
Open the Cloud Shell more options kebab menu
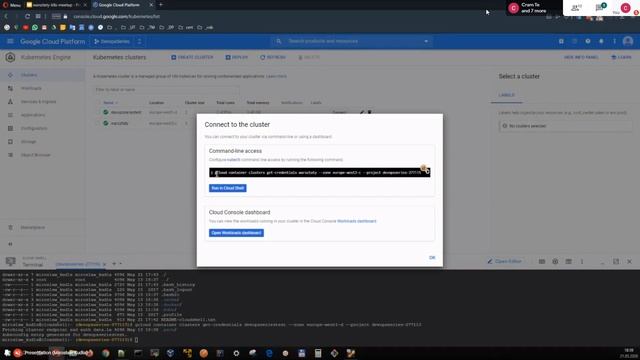pos(582,262)
